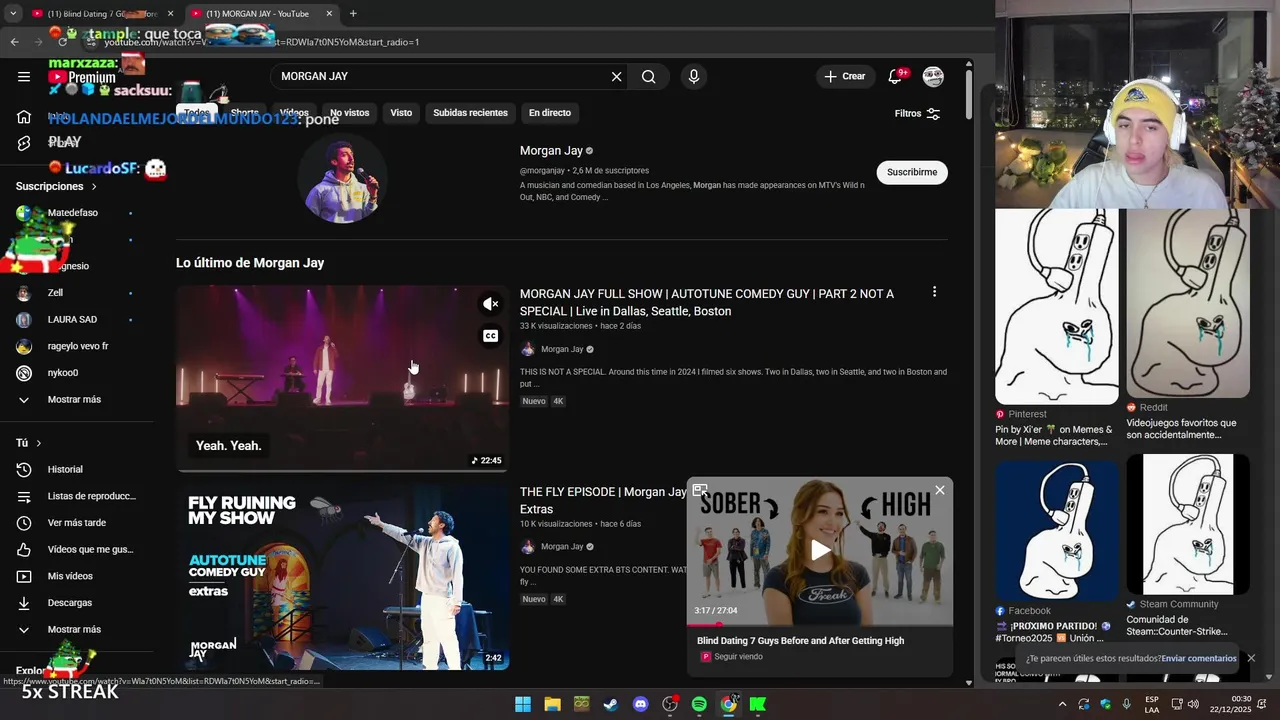Viewport: 1280px width, 720px height.
Task: Open File Explorer from the taskbar
Action: click(x=552, y=704)
